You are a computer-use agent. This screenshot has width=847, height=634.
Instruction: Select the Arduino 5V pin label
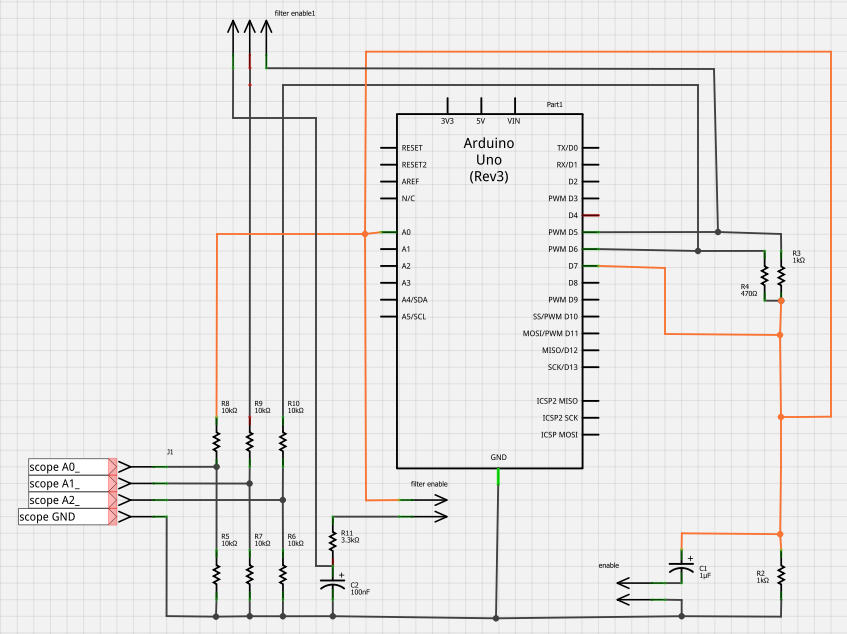pyautogui.click(x=481, y=121)
